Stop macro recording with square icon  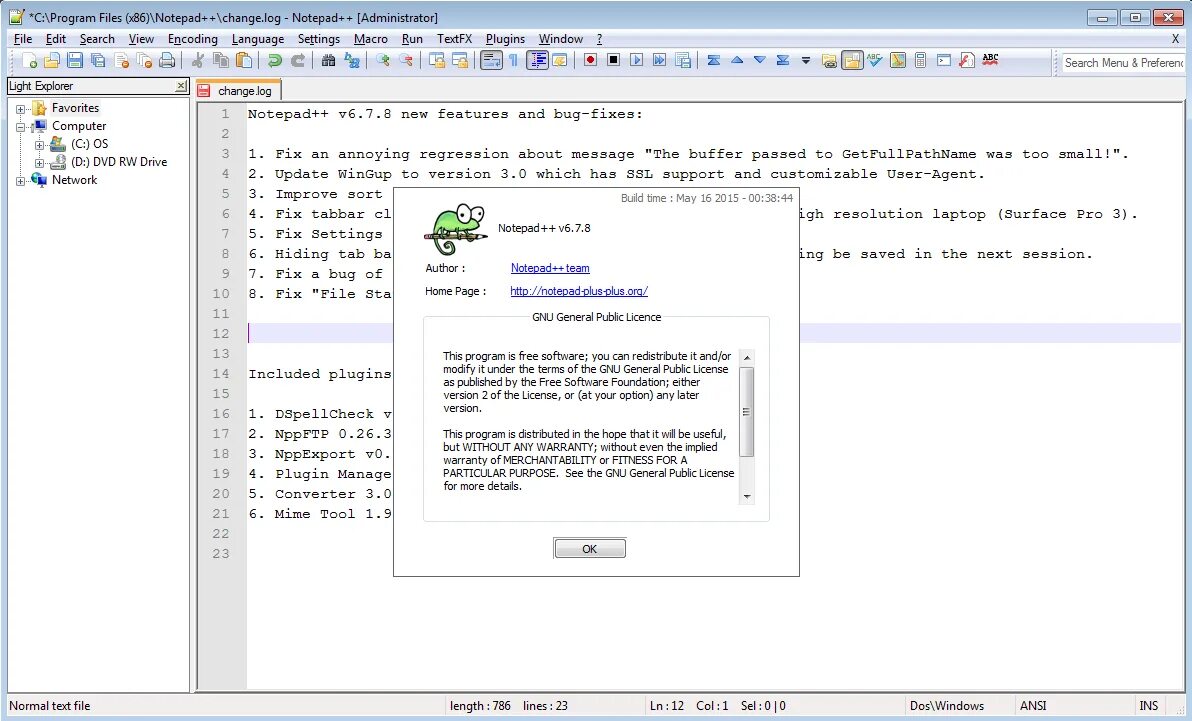(613, 60)
